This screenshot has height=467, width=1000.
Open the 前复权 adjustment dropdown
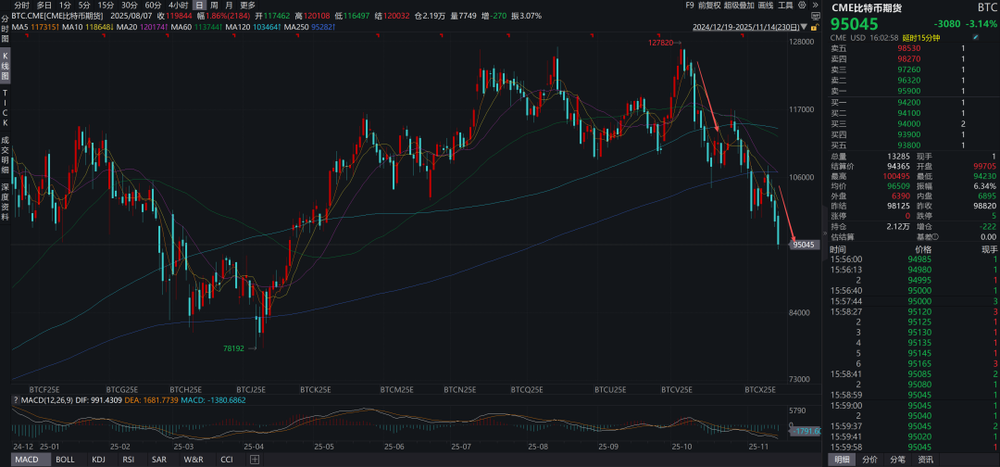710,5
